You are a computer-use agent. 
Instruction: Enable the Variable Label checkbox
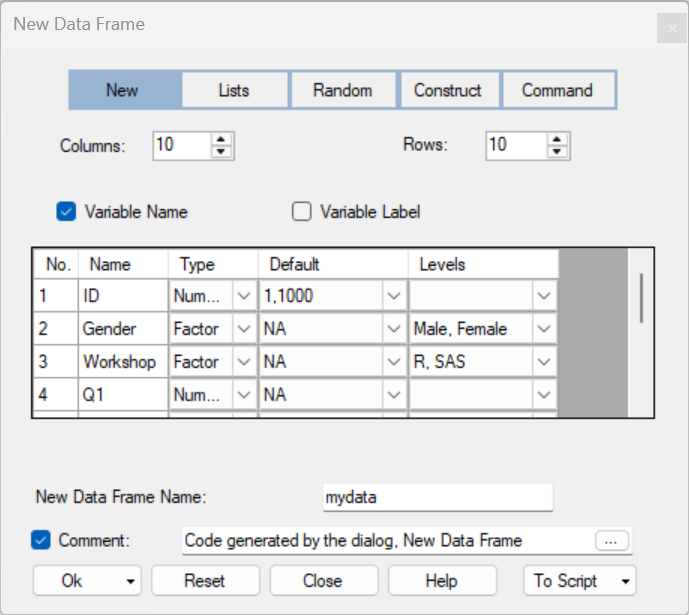[x=301, y=212]
